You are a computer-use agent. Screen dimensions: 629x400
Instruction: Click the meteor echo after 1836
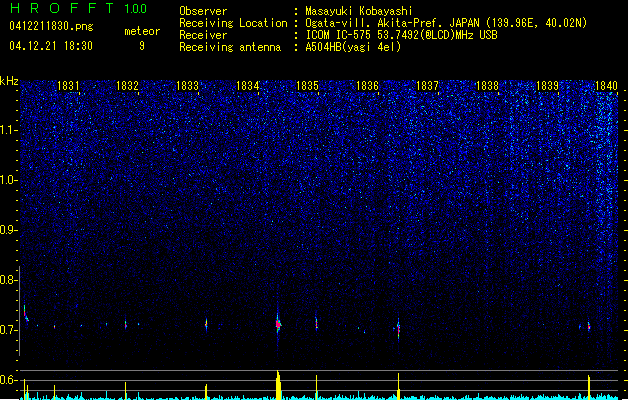click(x=398, y=329)
